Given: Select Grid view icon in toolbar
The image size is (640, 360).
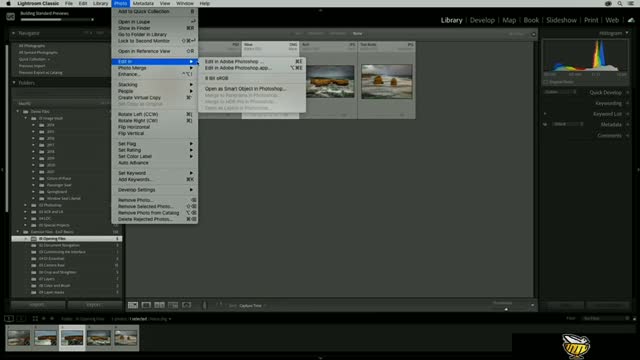Looking at the screenshot, I should coord(133,305).
